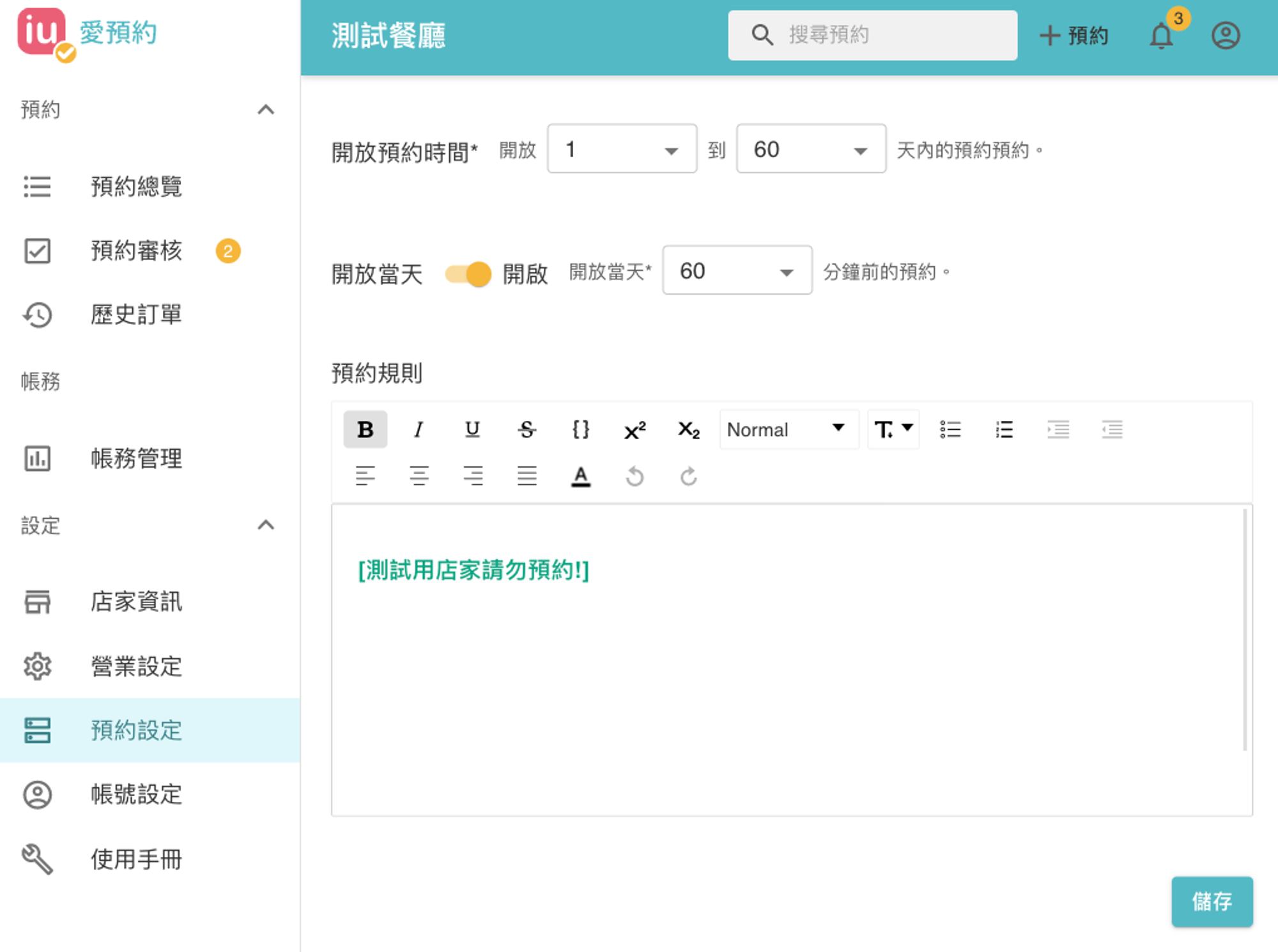Apply underline formatting
The width and height of the screenshot is (1278, 952).
pos(472,429)
